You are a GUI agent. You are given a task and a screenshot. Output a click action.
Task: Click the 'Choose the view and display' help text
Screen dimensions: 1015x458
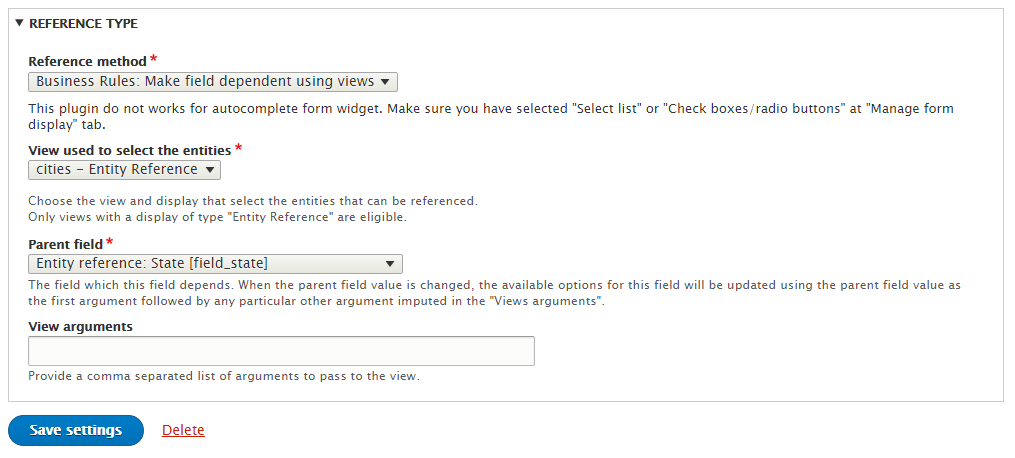253,209
